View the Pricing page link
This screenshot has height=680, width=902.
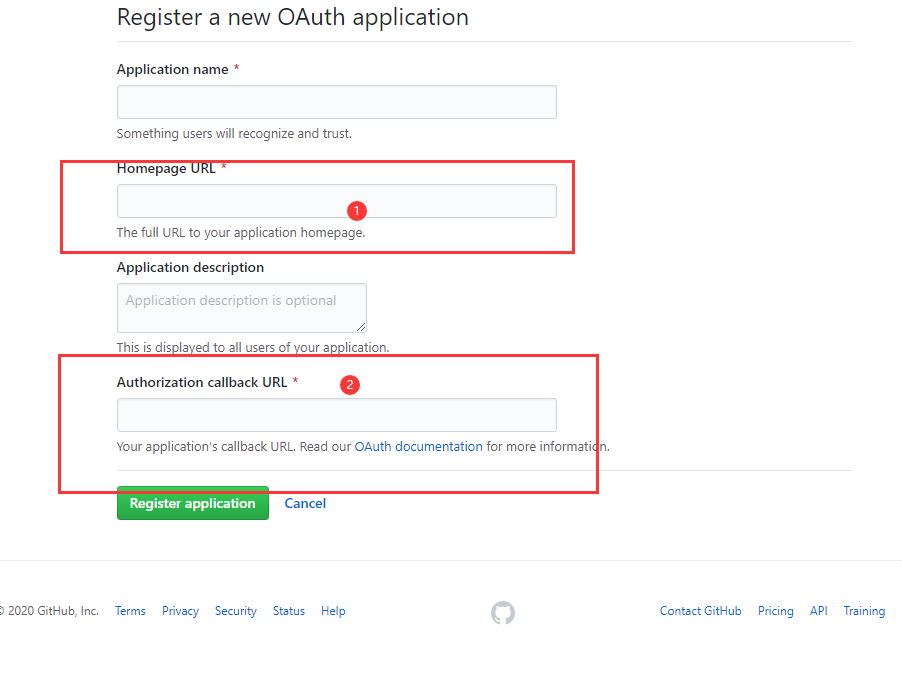[775, 611]
